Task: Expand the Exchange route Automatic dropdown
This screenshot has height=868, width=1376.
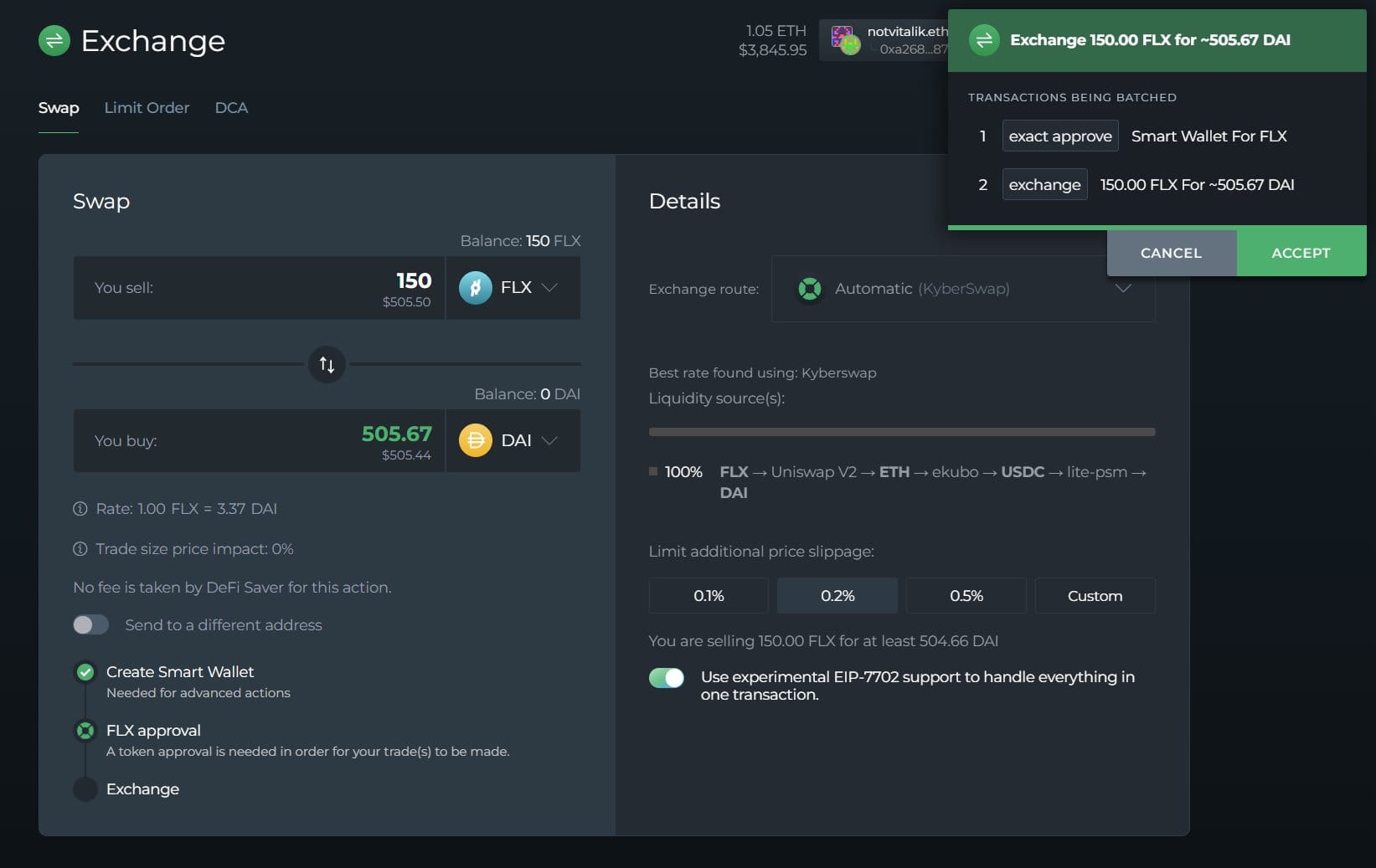Action: [x=963, y=289]
